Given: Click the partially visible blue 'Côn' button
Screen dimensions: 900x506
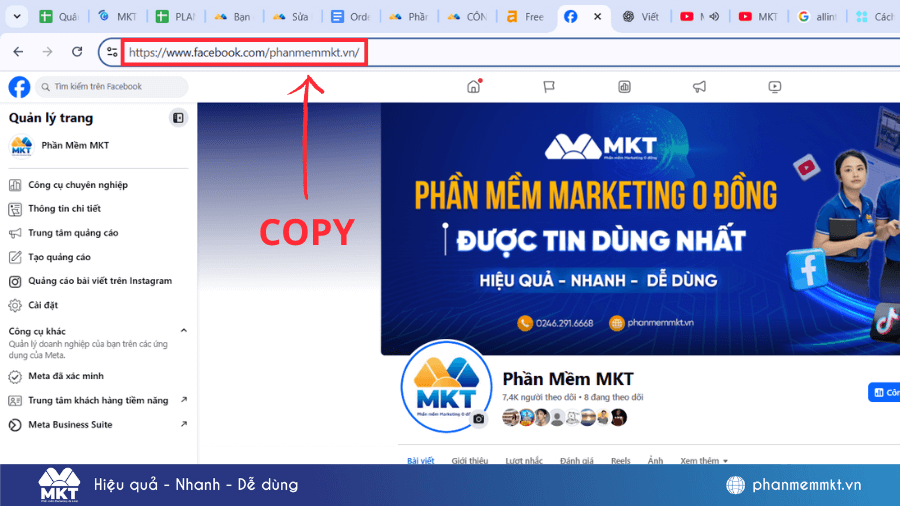Looking at the screenshot, I should click(885, 392).
